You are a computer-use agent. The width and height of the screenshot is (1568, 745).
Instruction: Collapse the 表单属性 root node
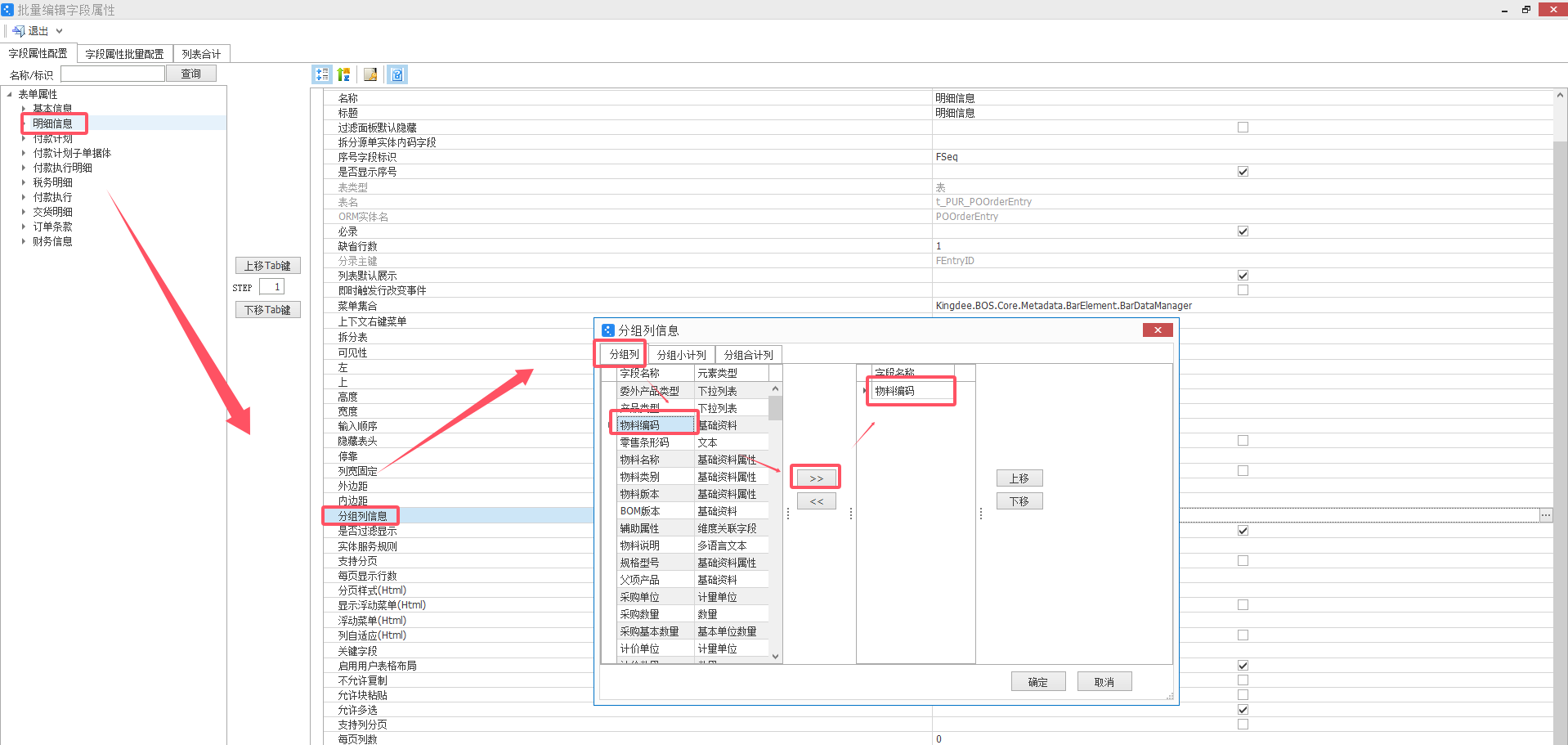[x=10, y=94]
